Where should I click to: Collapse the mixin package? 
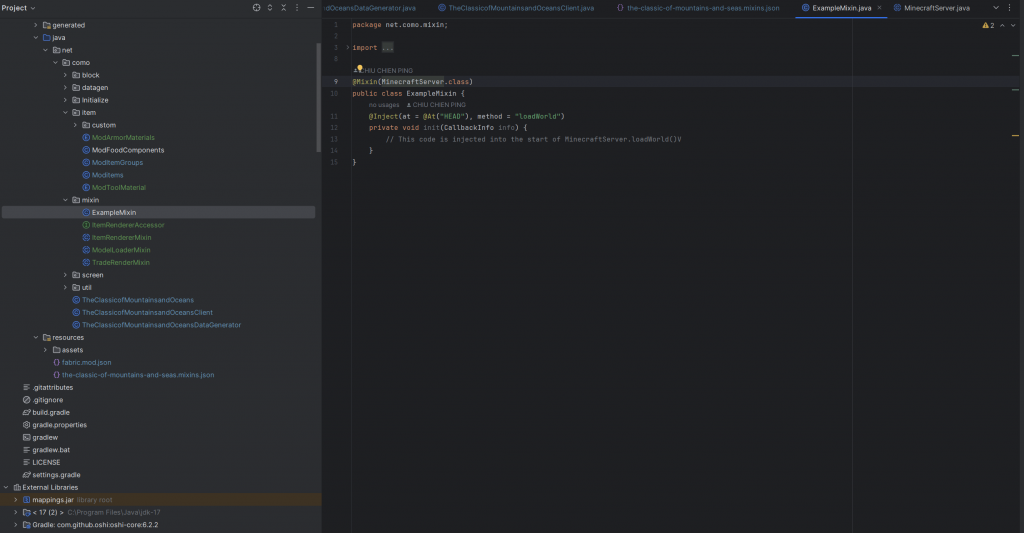[65, 200]
